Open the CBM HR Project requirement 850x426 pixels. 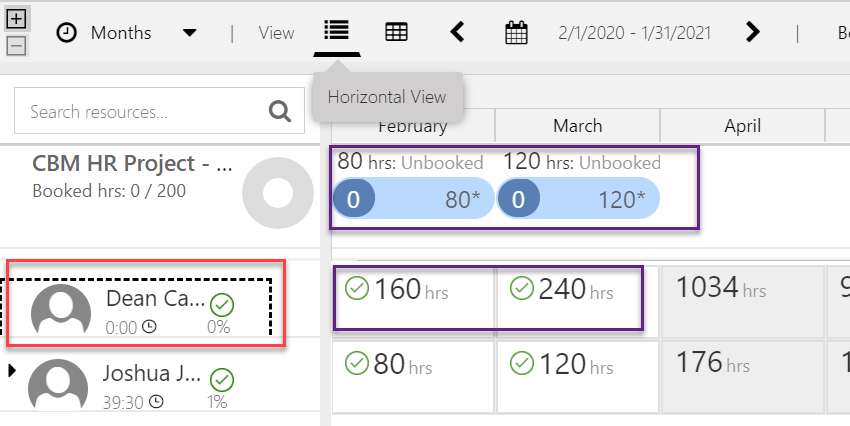coord(133,163)
